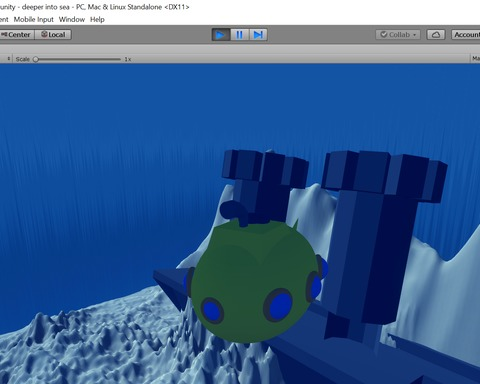This screenshot has width=480, height=384.
Task: Click the green submarine in Game view
Action: click(255, 282)
